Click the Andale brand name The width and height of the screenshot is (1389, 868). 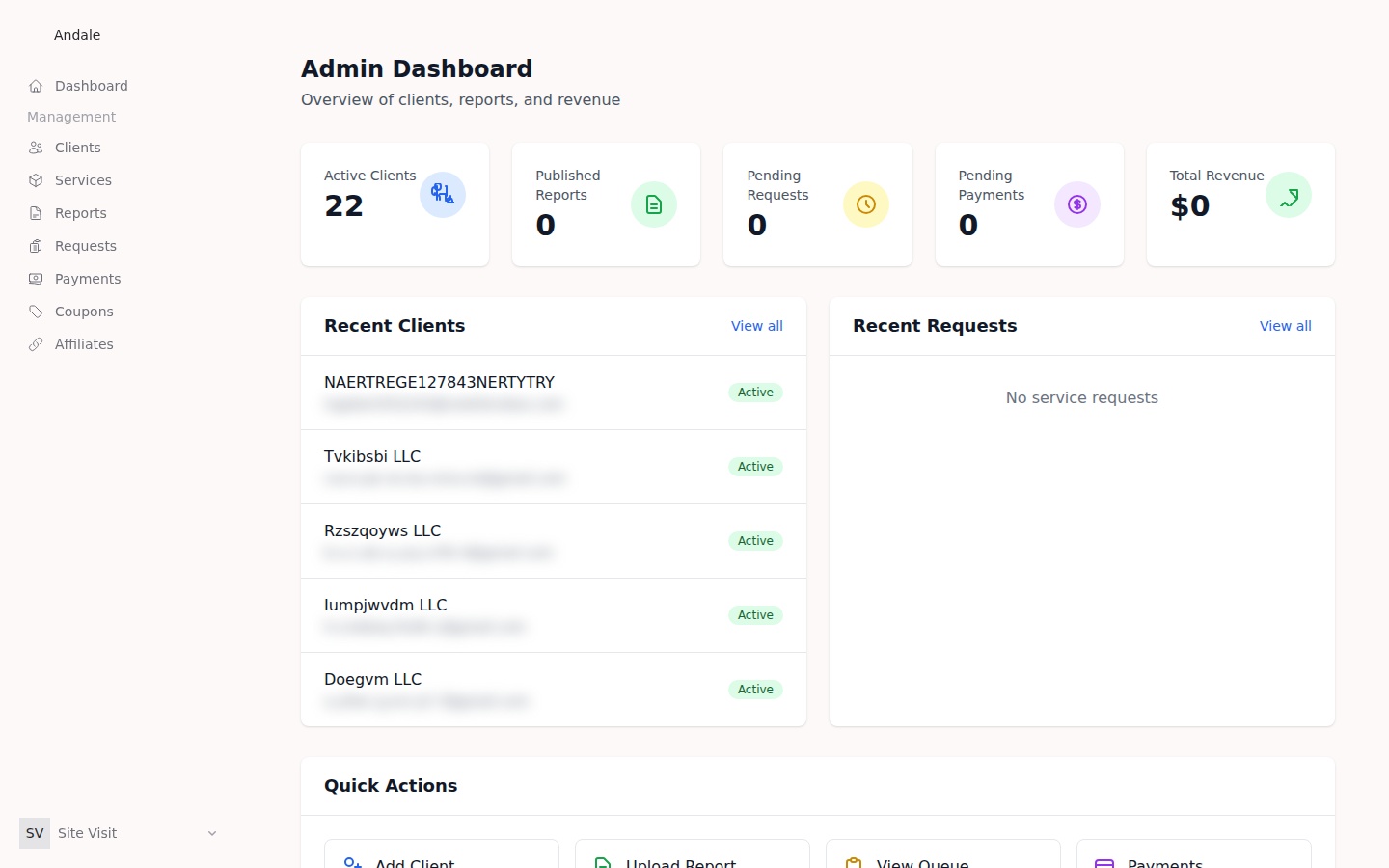tap(77, 35)
